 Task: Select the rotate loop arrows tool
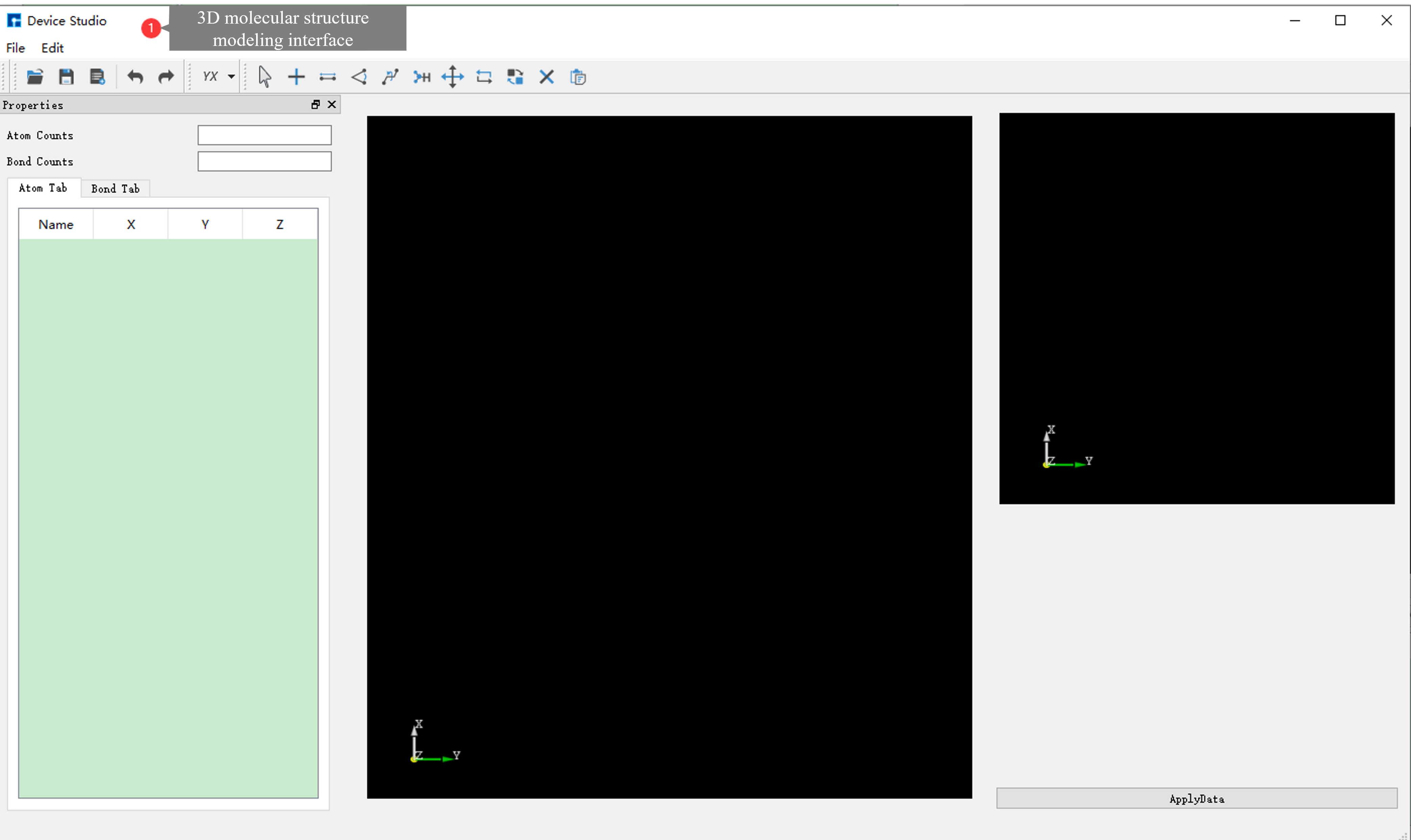[484, 76]
